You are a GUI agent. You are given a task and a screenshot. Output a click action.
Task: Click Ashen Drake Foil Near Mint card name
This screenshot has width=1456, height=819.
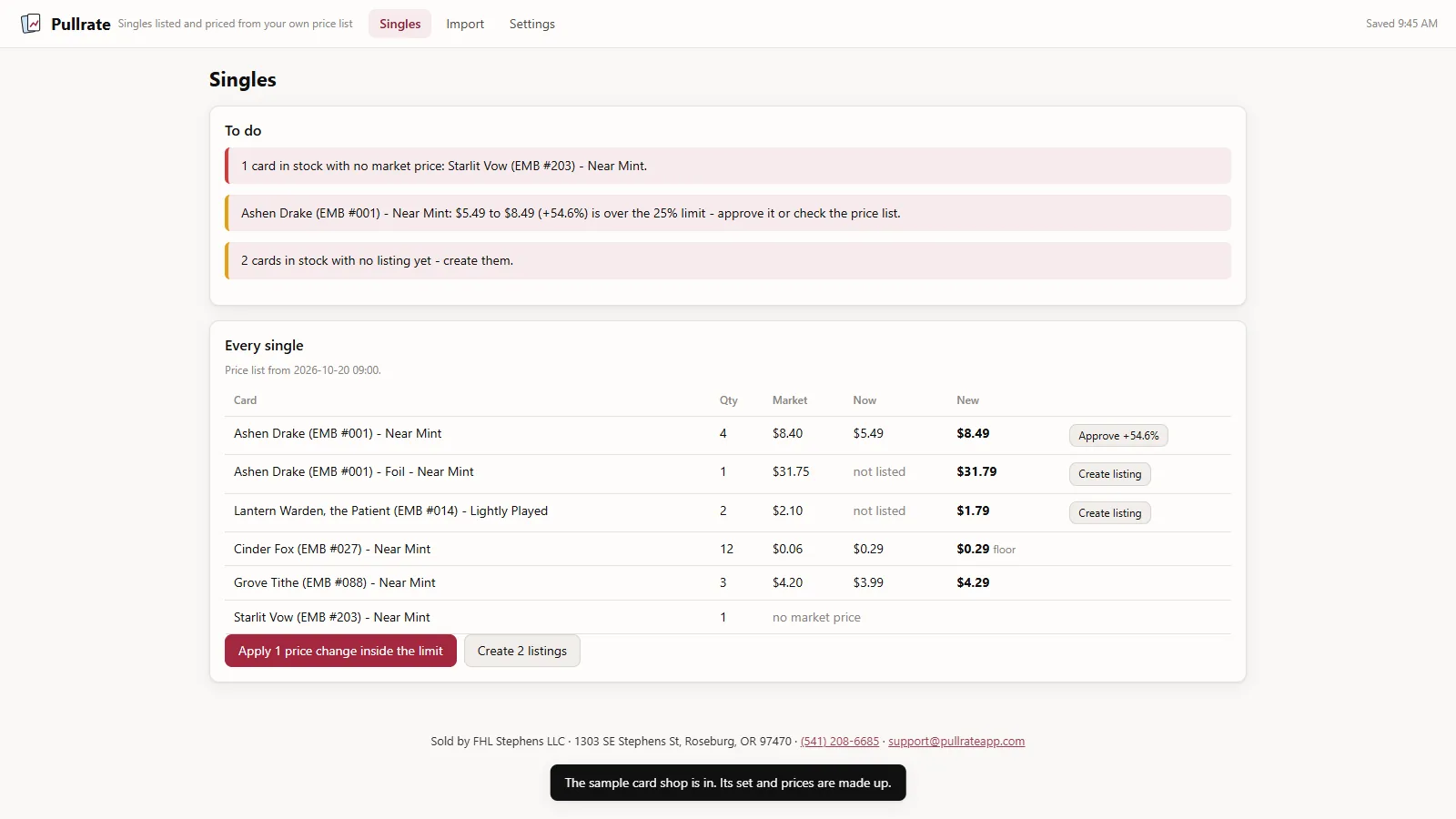click(354, 471)
